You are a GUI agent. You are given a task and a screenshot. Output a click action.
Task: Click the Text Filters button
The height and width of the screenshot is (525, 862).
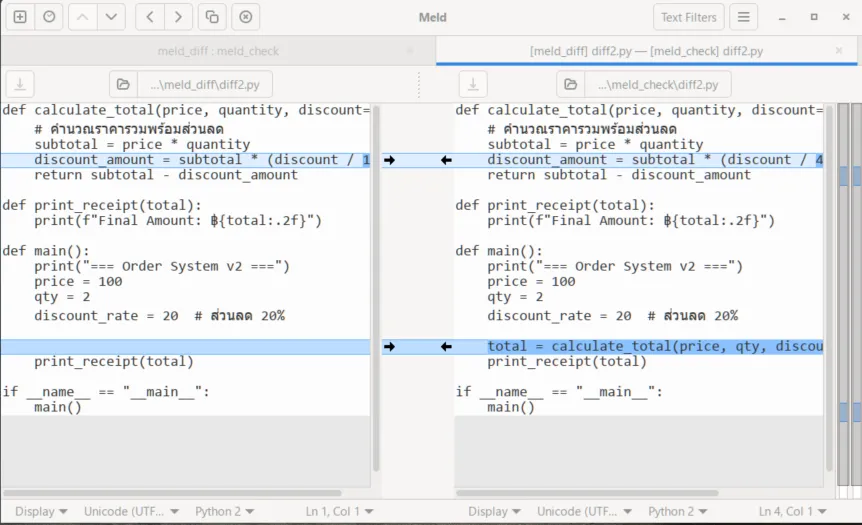pos(688,17)
